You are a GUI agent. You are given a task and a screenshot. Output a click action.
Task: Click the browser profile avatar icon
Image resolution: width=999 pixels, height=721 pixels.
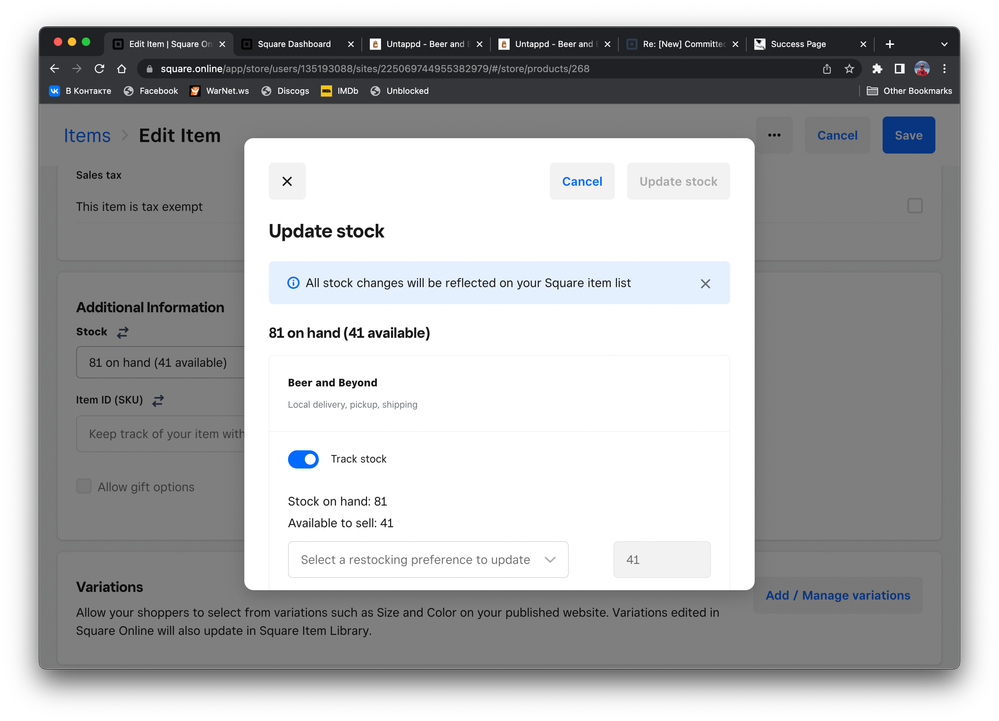(x=921, y=68)
